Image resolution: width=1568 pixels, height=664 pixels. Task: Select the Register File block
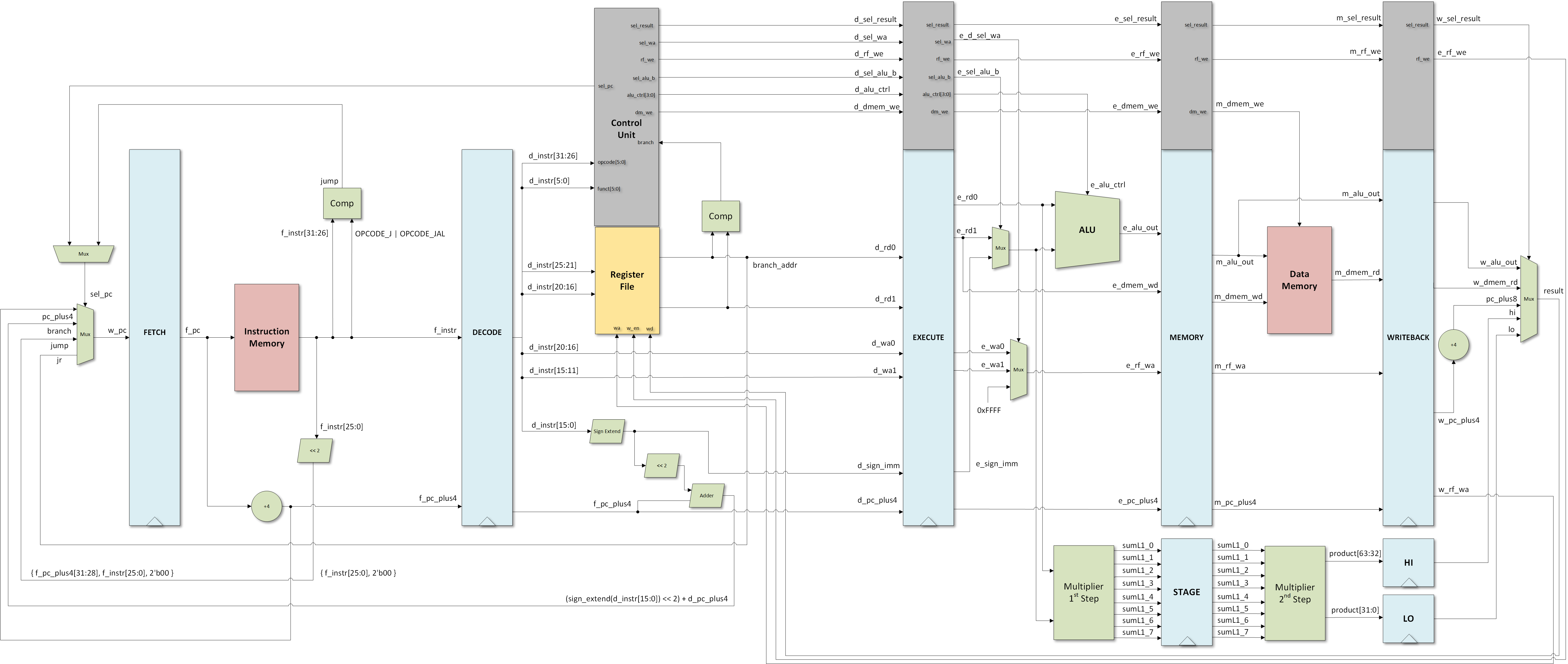coord(627,280)
